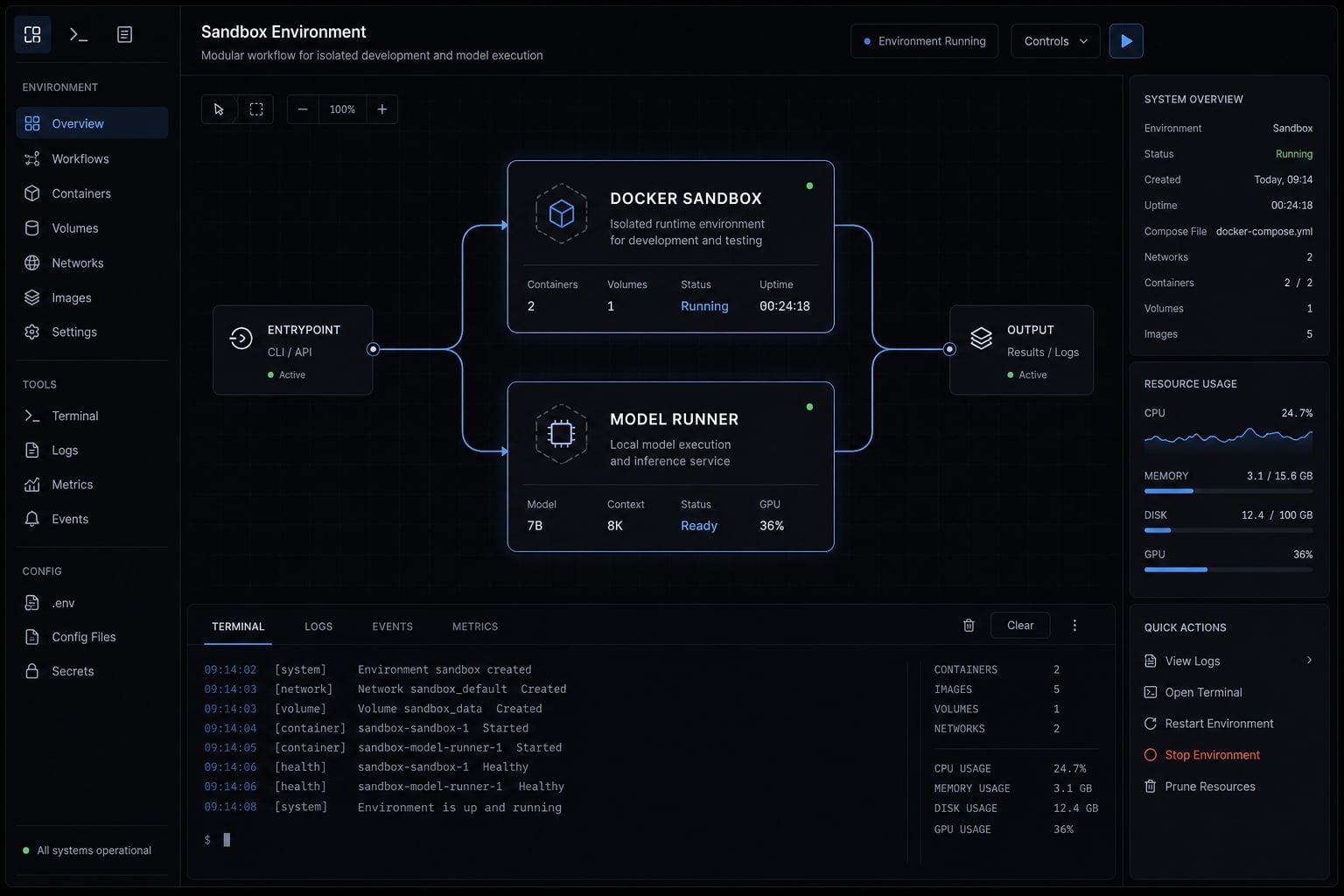This screenshot has height=896, width=1344.
Task: Zoom in with the plus button
Action: [x=382, y=109]
